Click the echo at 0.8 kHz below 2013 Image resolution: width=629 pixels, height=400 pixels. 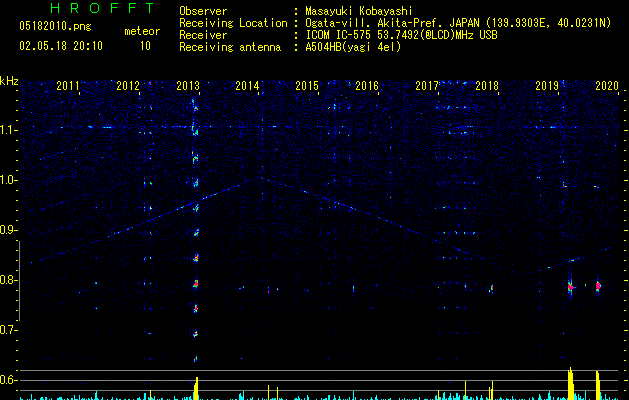click(196, 284)
